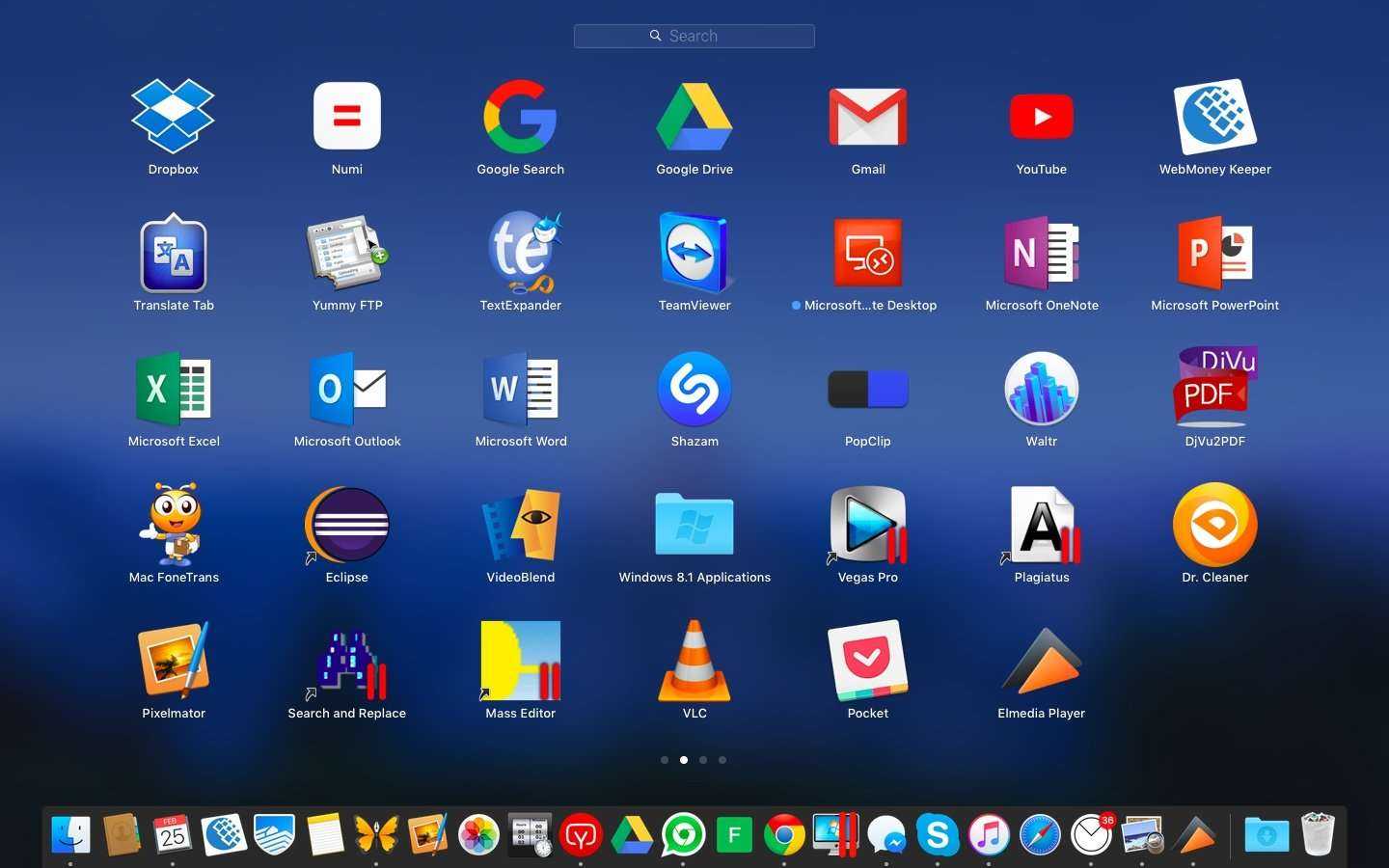Launch the Pocket app
Screen dimensions: 1389x868
coord(868,662)
